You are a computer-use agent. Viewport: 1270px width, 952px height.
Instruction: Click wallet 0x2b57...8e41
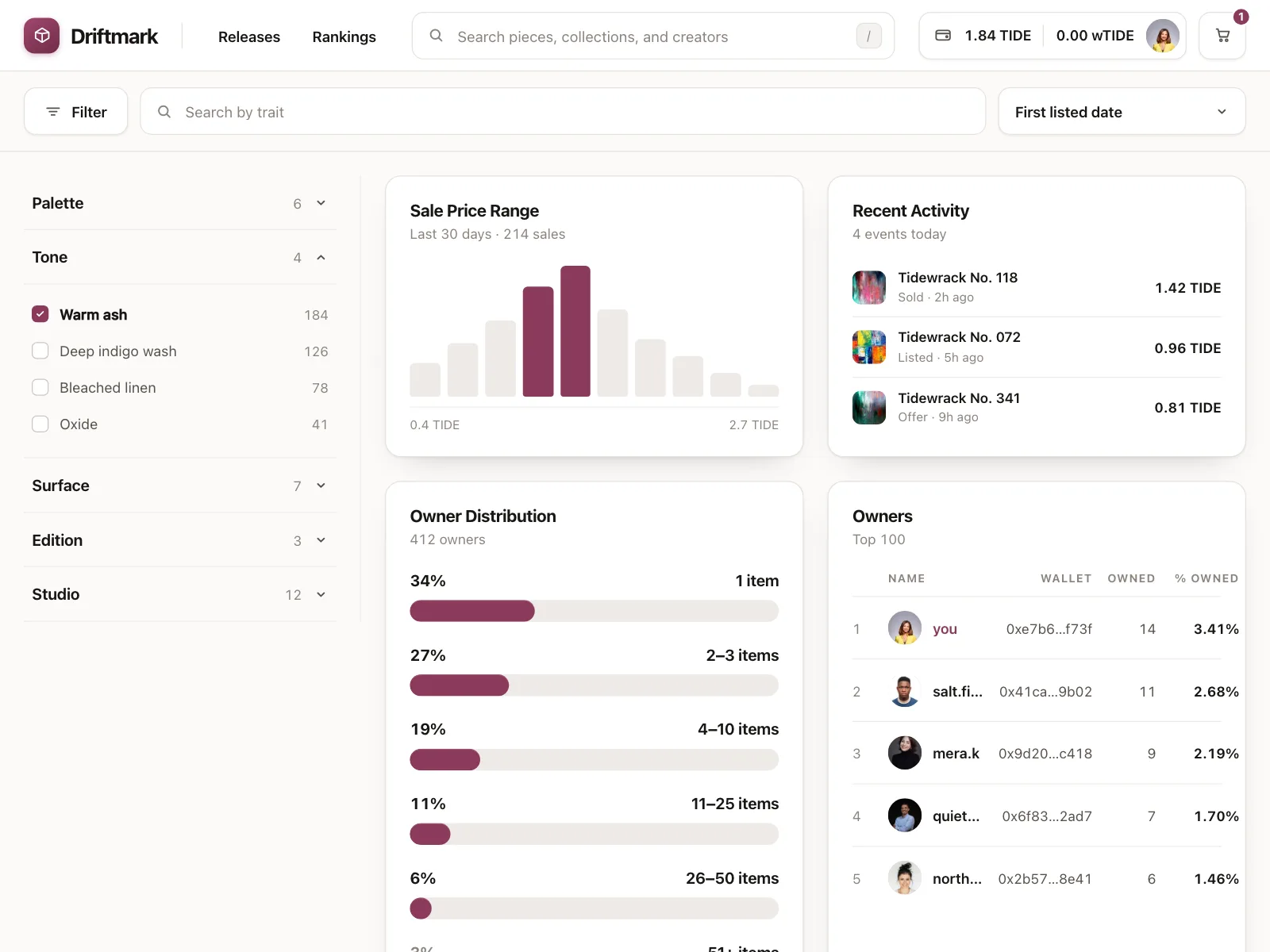pos(1045,879)
